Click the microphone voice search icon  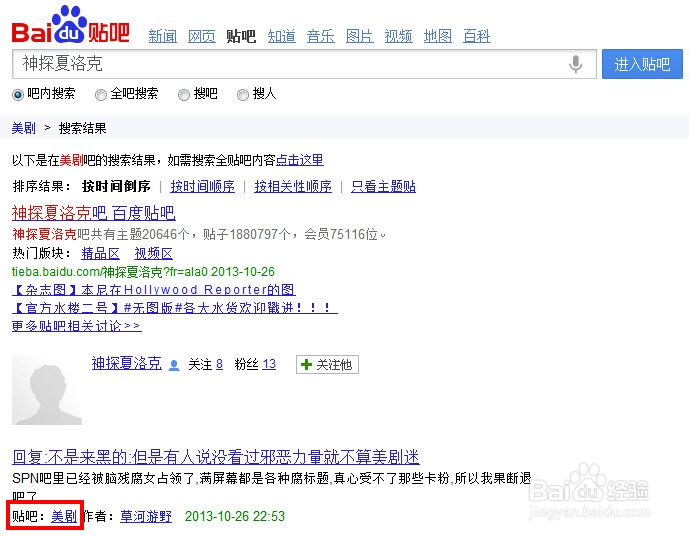[575, 64]
